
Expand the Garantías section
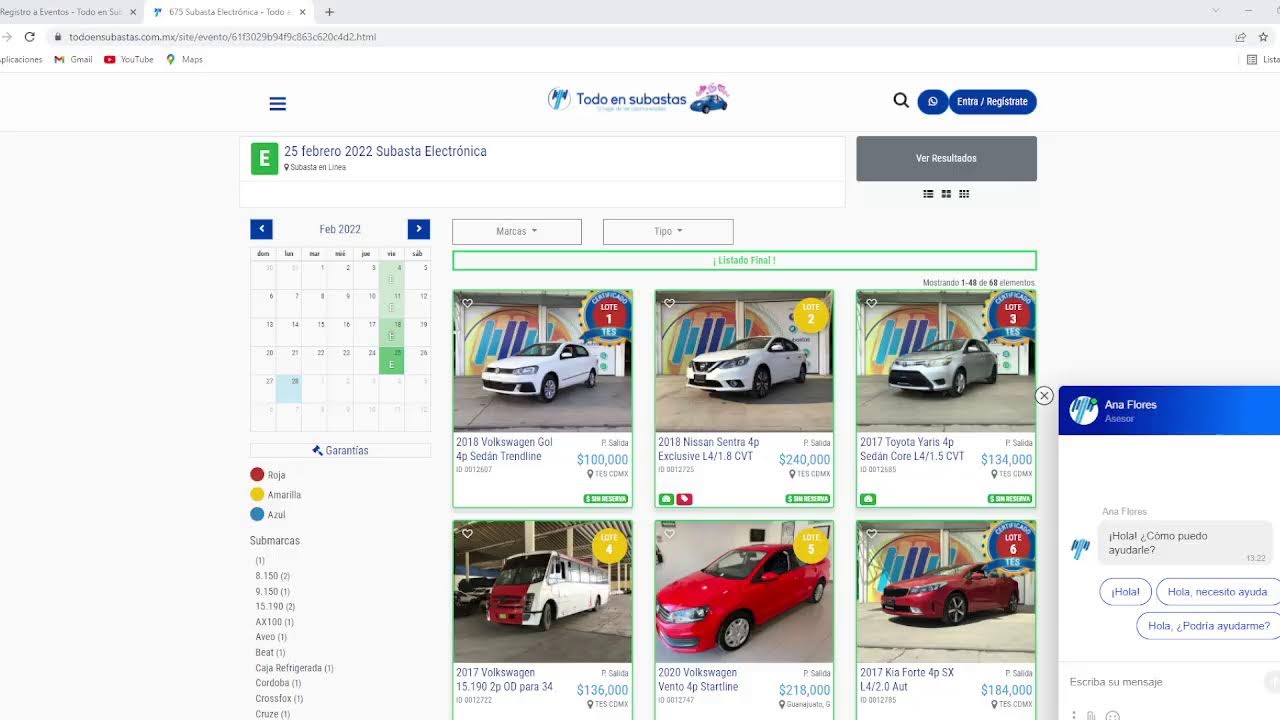click(x=340, y=451)
